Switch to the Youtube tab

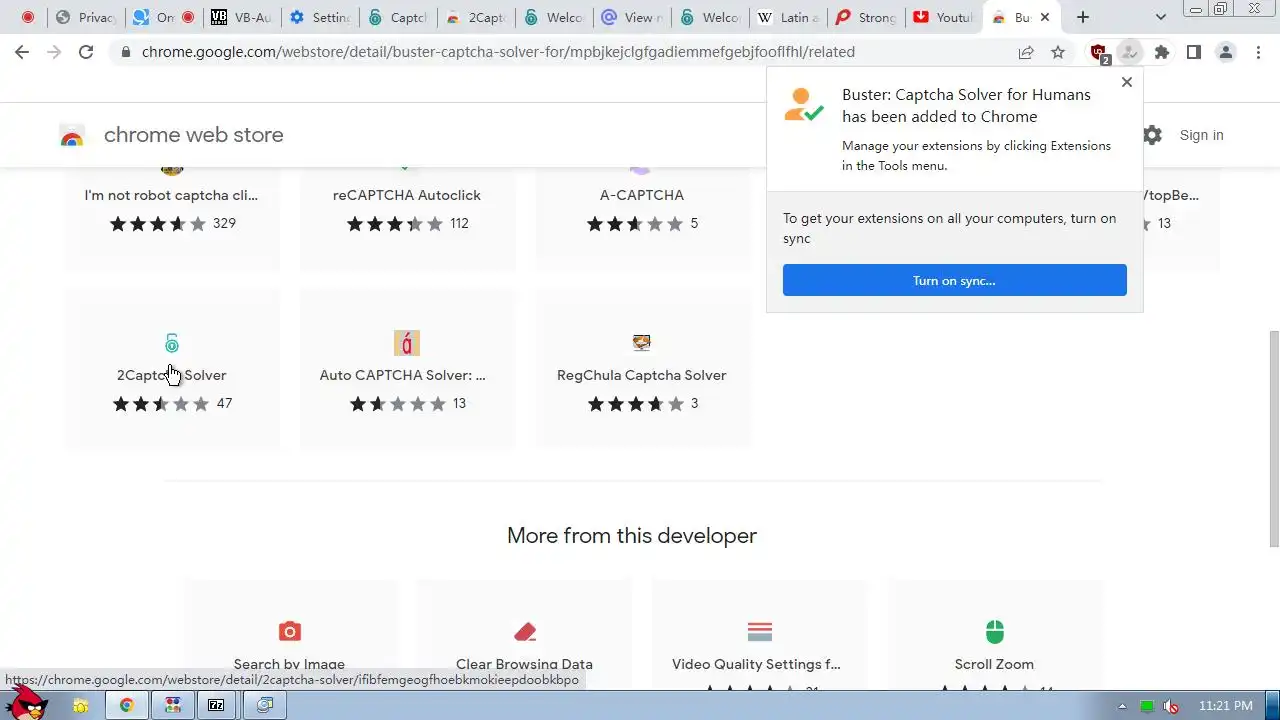click(943, 17)
